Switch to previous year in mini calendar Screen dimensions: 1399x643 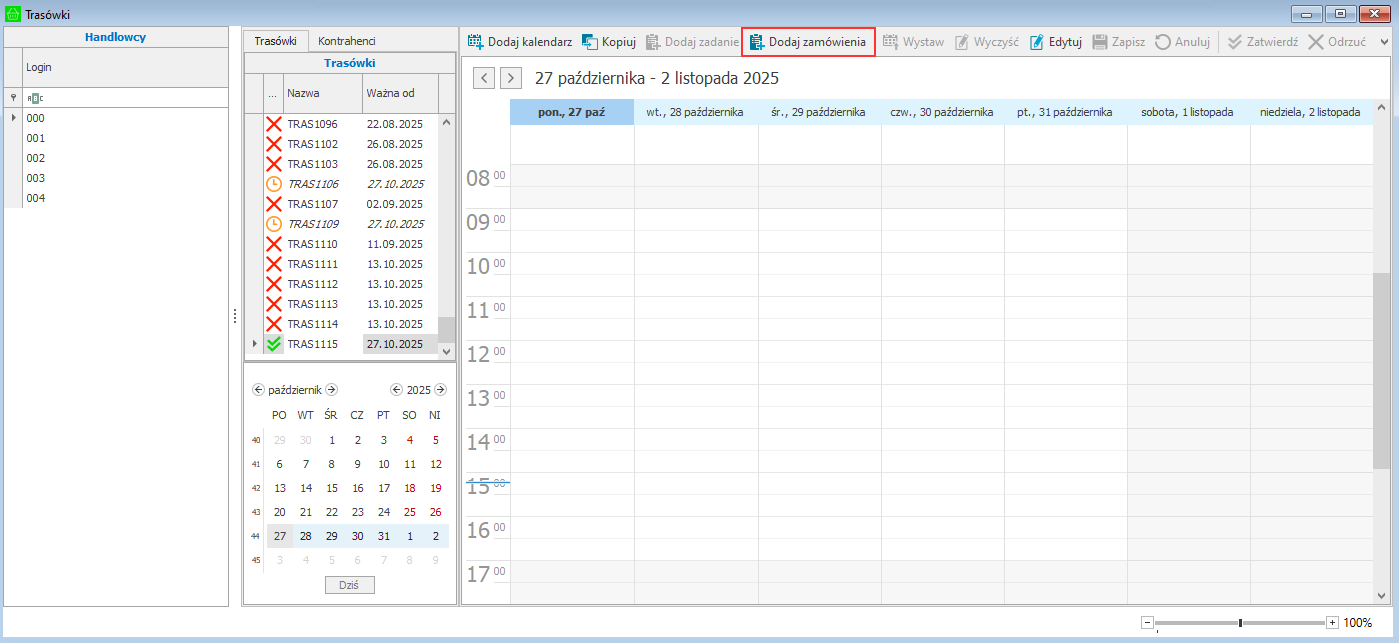(396, 390)
